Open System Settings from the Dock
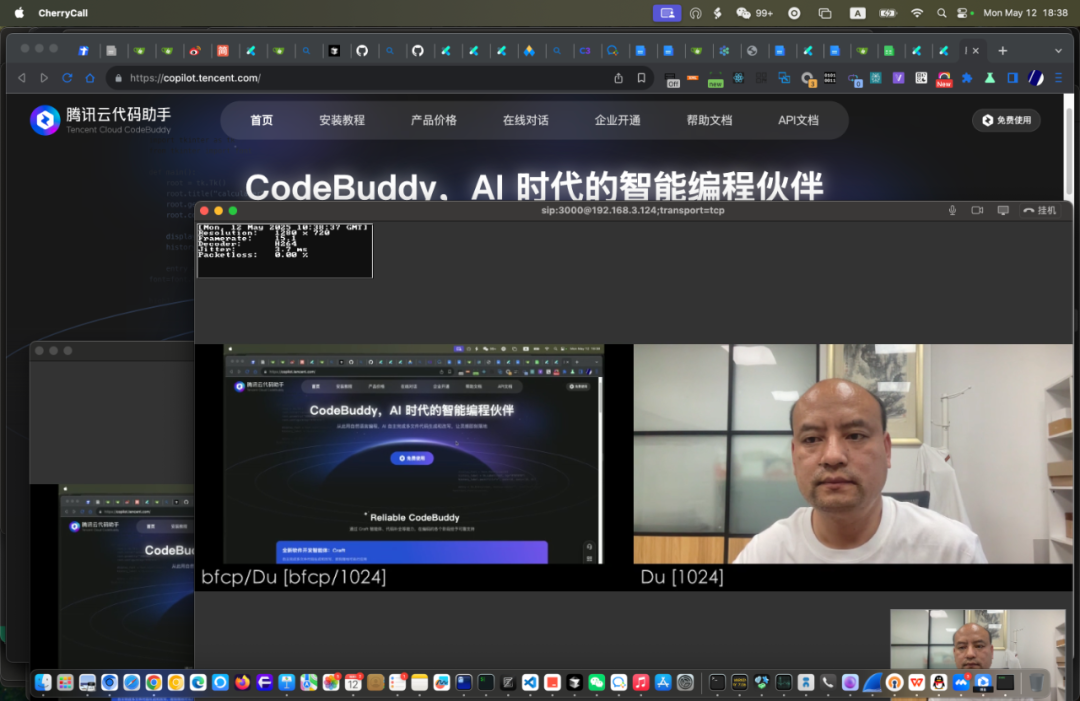The image size is (1080, 701). [685, 682]
